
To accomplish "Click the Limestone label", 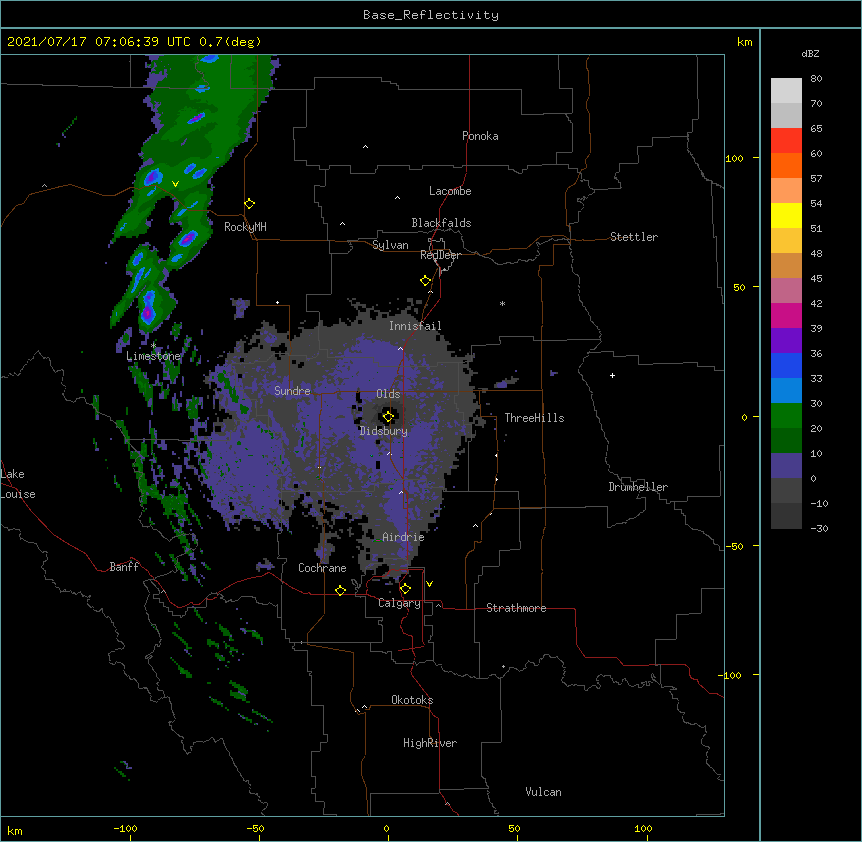I will pos(153,356).
